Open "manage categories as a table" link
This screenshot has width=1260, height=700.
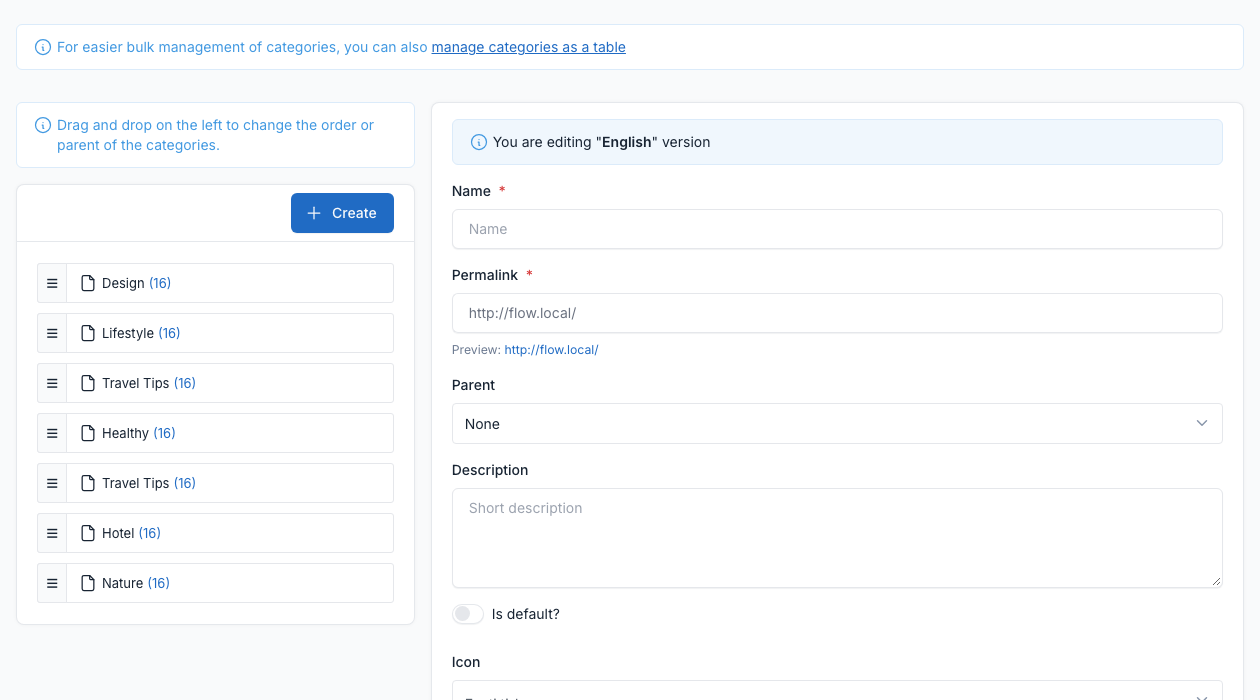529,47
